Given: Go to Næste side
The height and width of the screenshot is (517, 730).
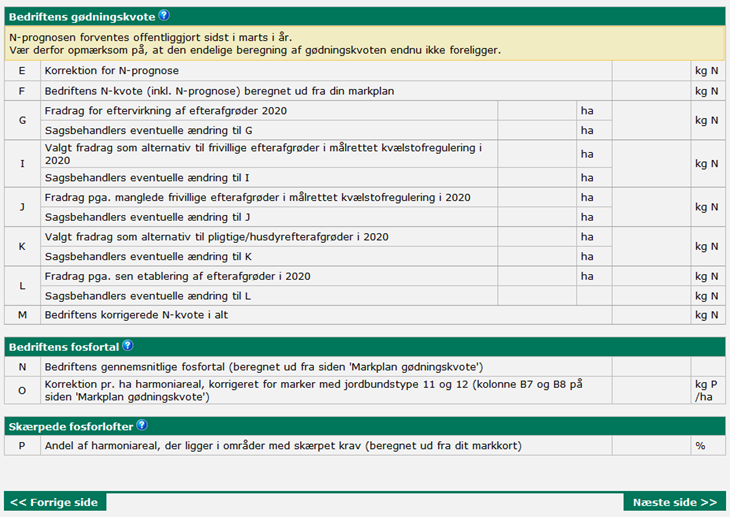Looking at the screenshot, I should [675, 502].
